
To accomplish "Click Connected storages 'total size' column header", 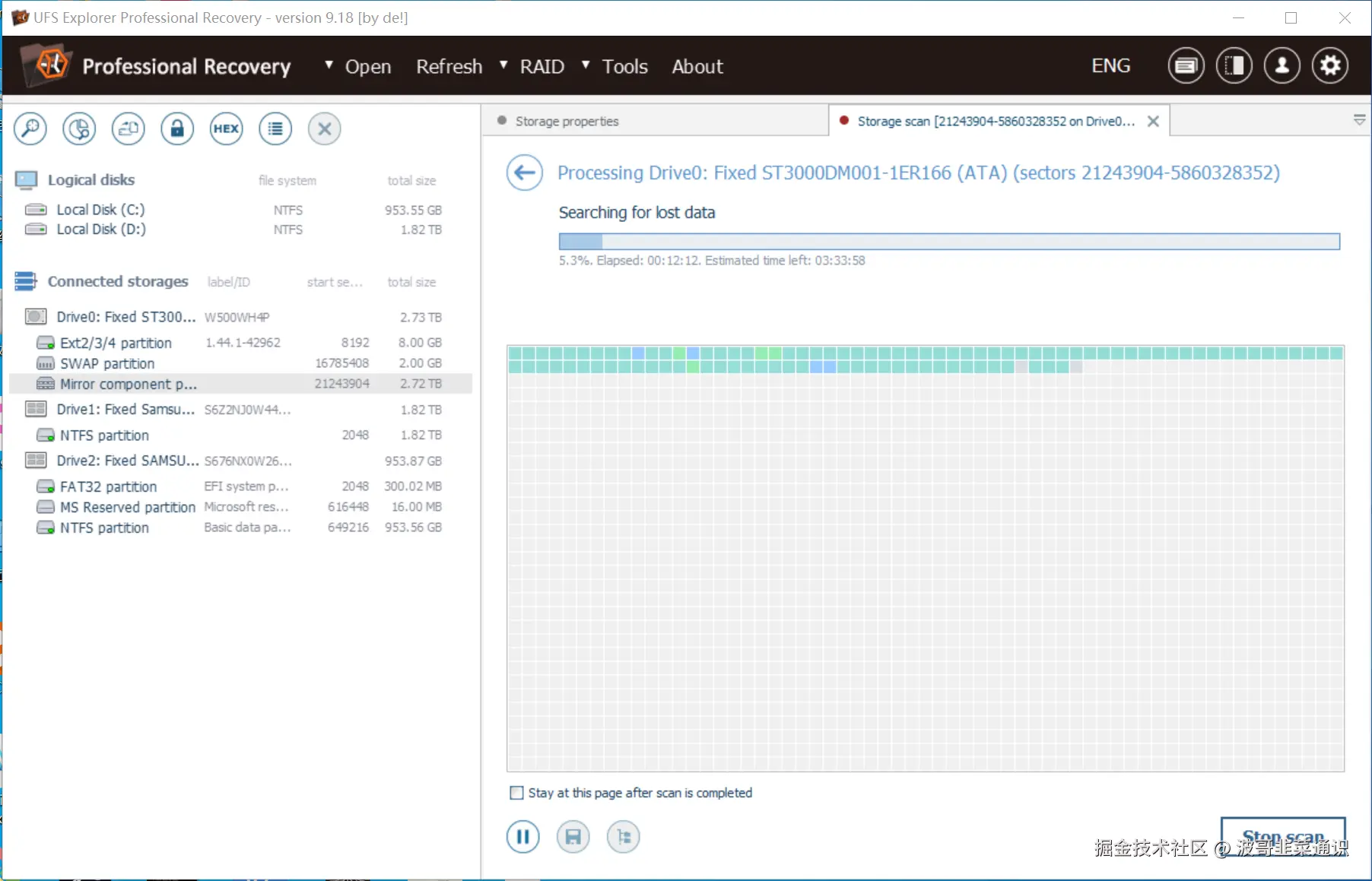I will point(411,282).
